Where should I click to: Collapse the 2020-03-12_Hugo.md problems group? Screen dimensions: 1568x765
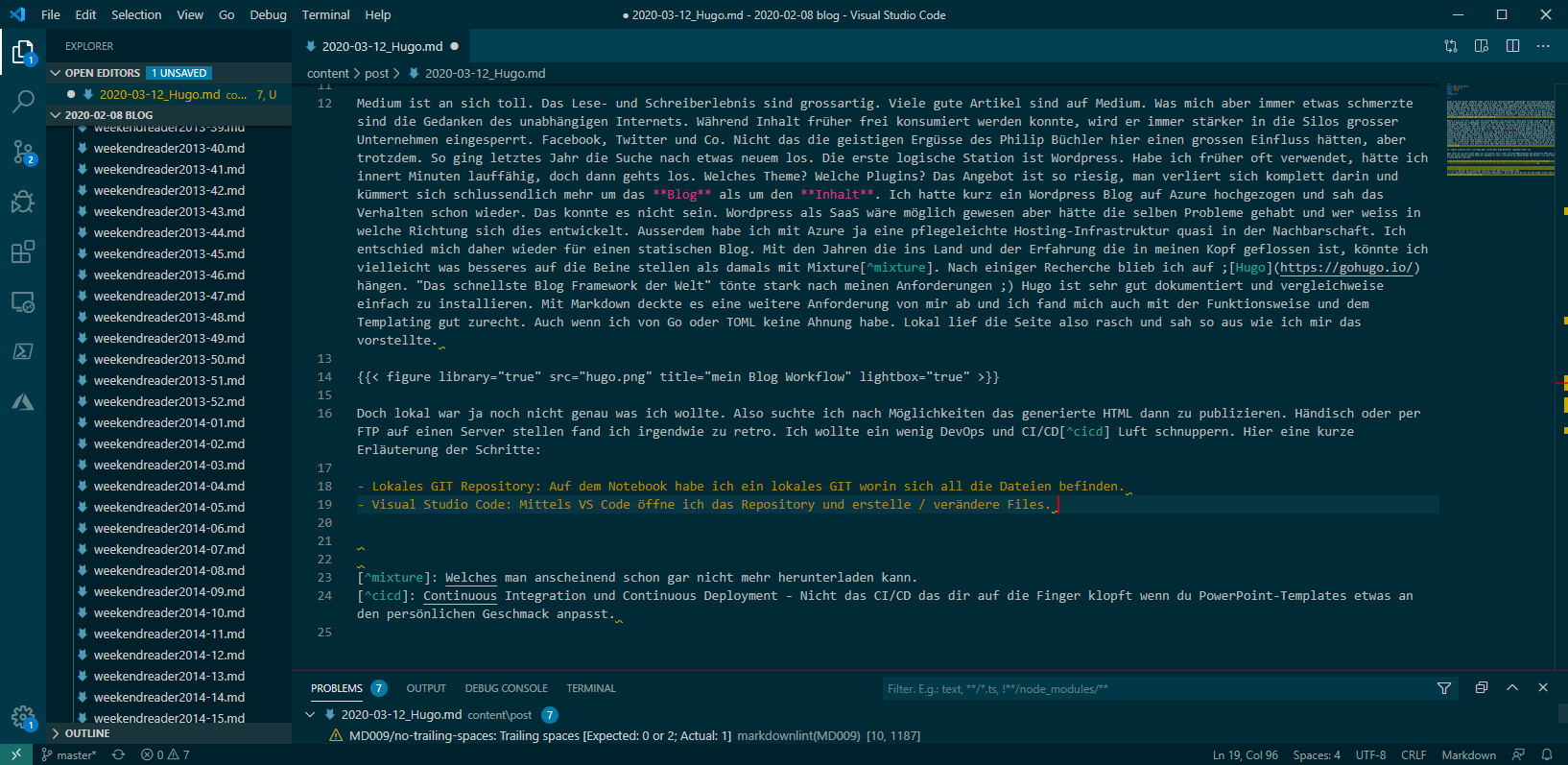(310, 715)
